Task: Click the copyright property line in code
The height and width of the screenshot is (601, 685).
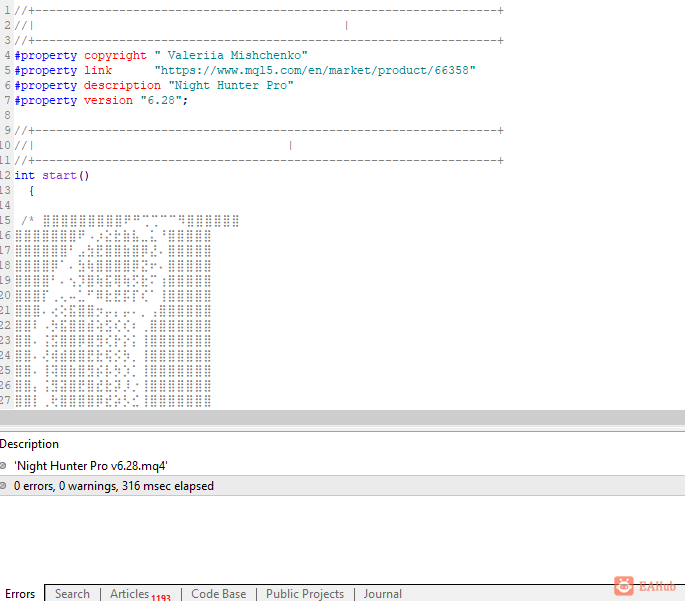Action: [161, 55]
